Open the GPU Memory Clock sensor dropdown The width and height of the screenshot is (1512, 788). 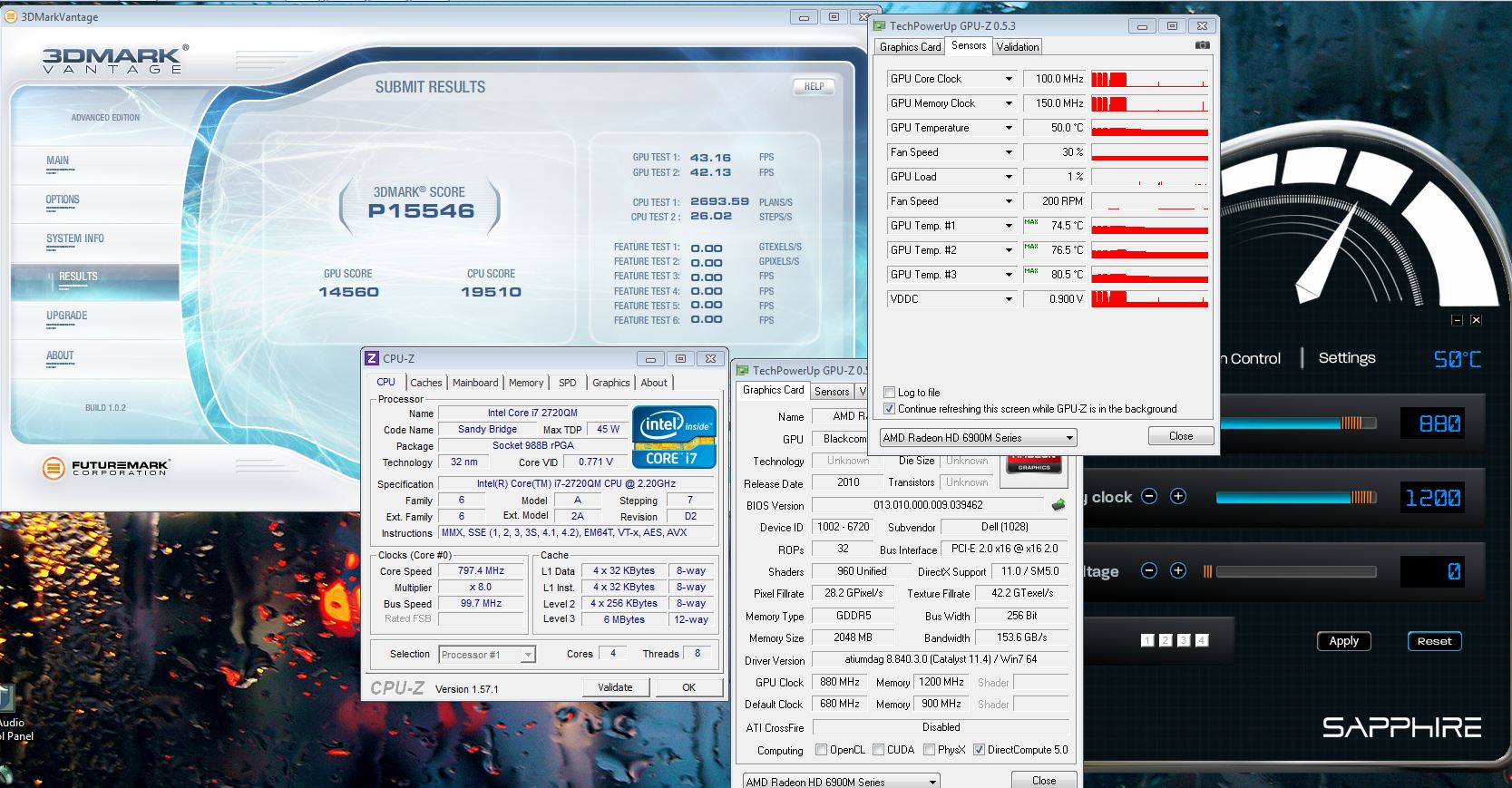[1008, 103]
